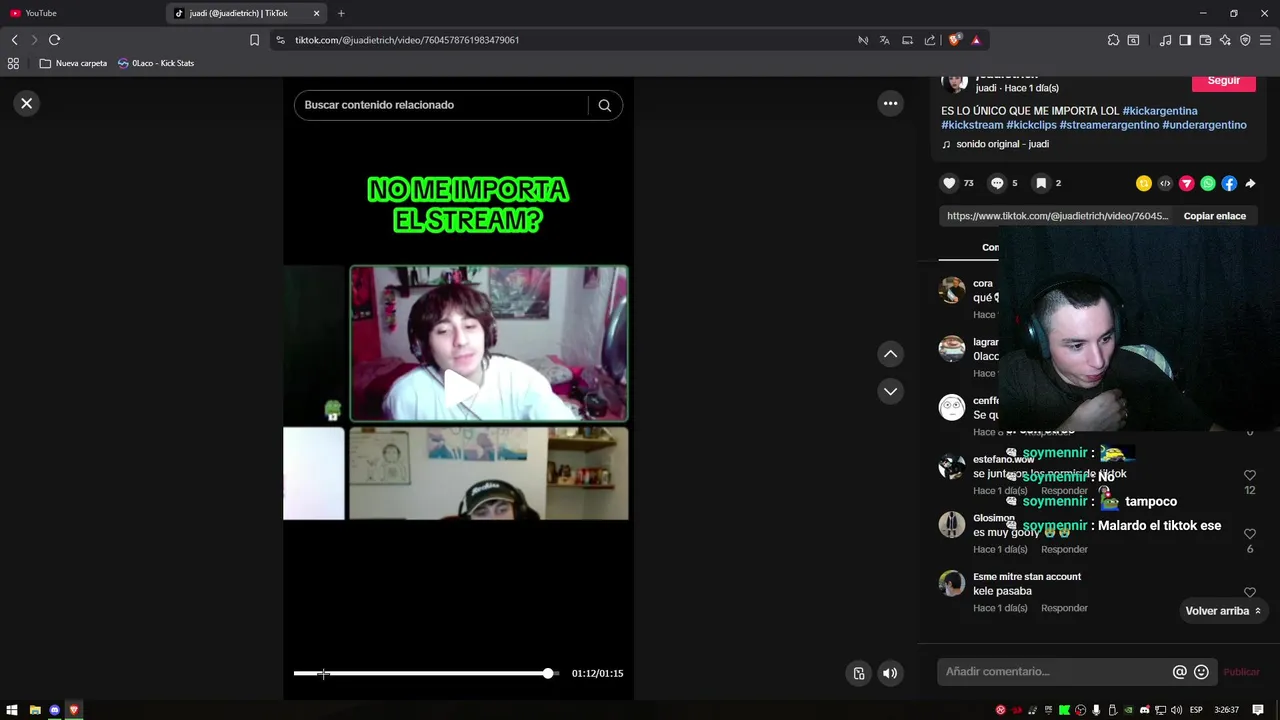Toggle the browser sidebar panel
The width and height of the screenshot is (1280, 720).
[x=1185, y=40]
